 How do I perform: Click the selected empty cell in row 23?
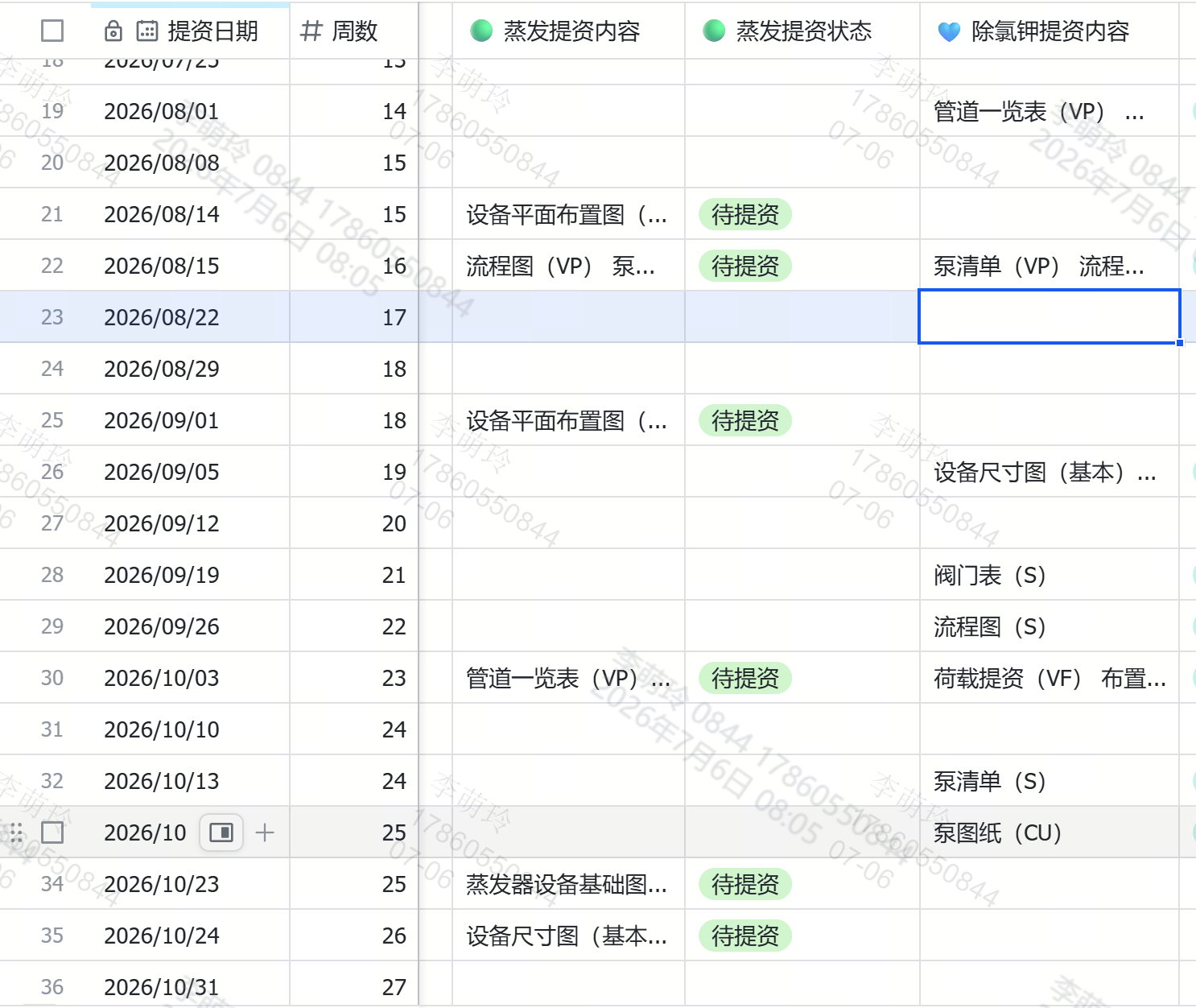point(1050,316)
